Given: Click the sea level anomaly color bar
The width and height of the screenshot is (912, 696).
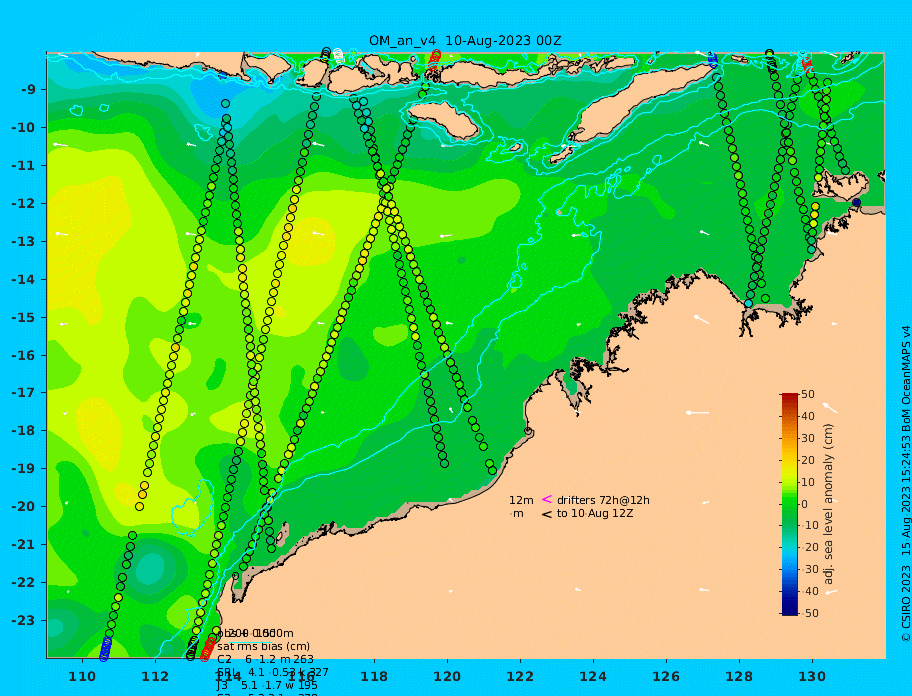Looking at the screenshot, I should tap(790, 504).
